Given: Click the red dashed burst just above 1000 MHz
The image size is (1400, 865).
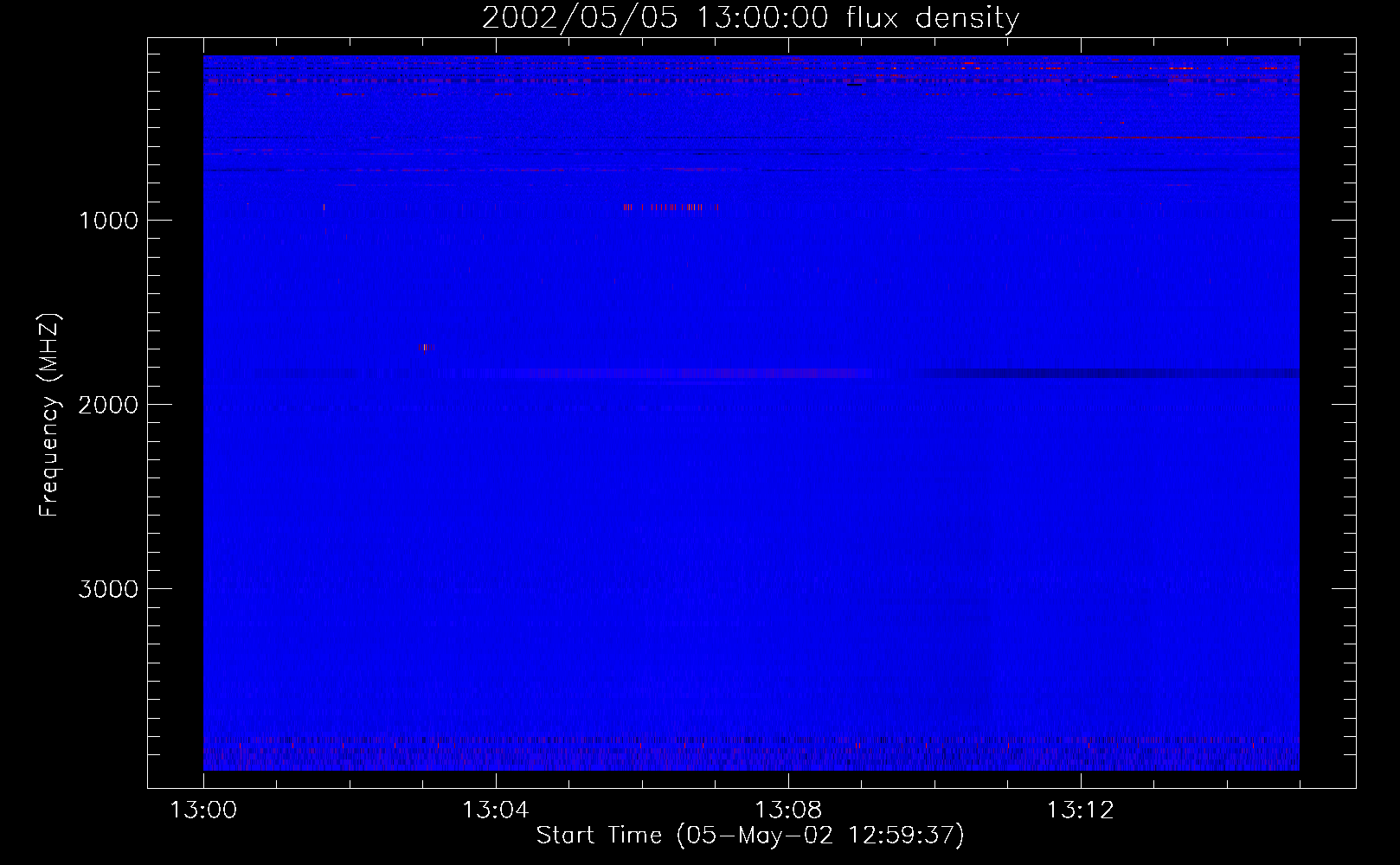Looking at the screenshot, I should pos(671,208).
